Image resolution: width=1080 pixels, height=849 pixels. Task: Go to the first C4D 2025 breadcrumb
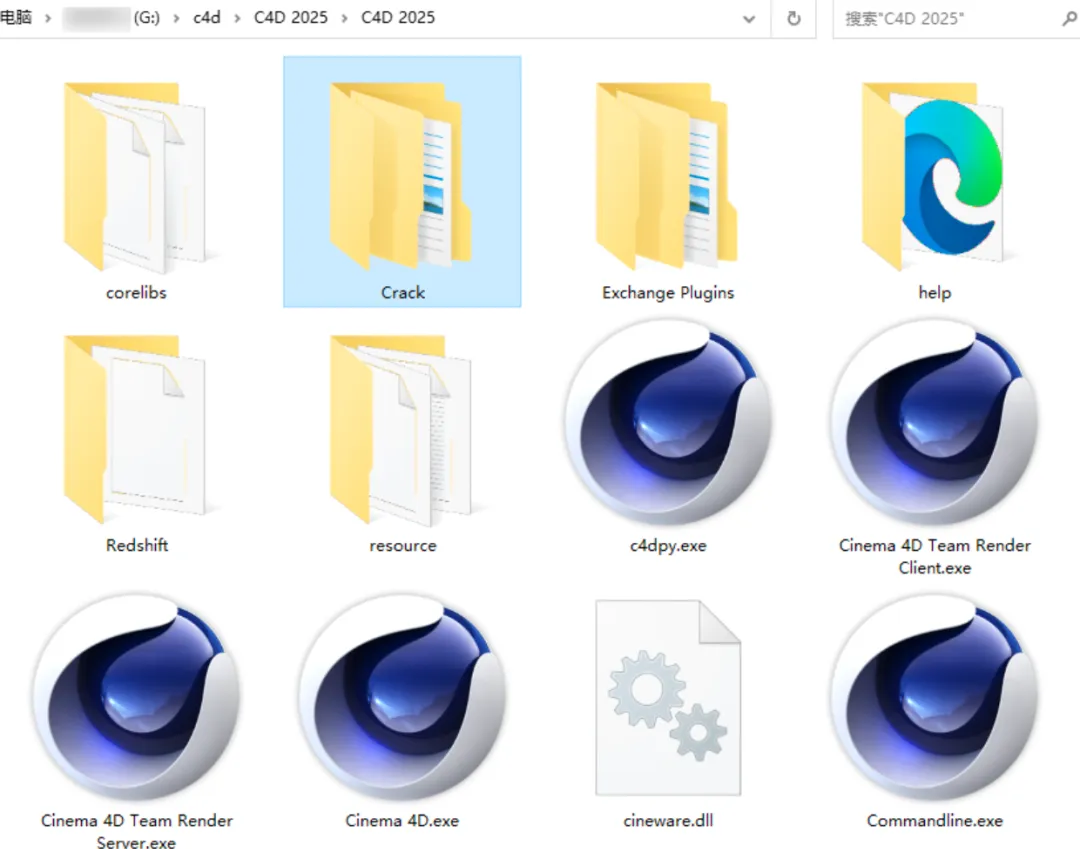(x=291, y=17)
